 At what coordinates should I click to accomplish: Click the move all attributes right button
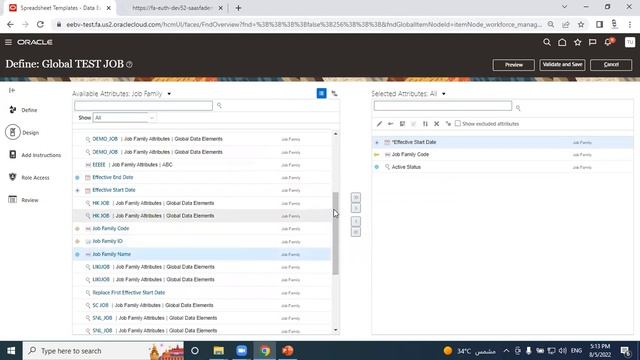pyautogui.click(x=356, y=197)
